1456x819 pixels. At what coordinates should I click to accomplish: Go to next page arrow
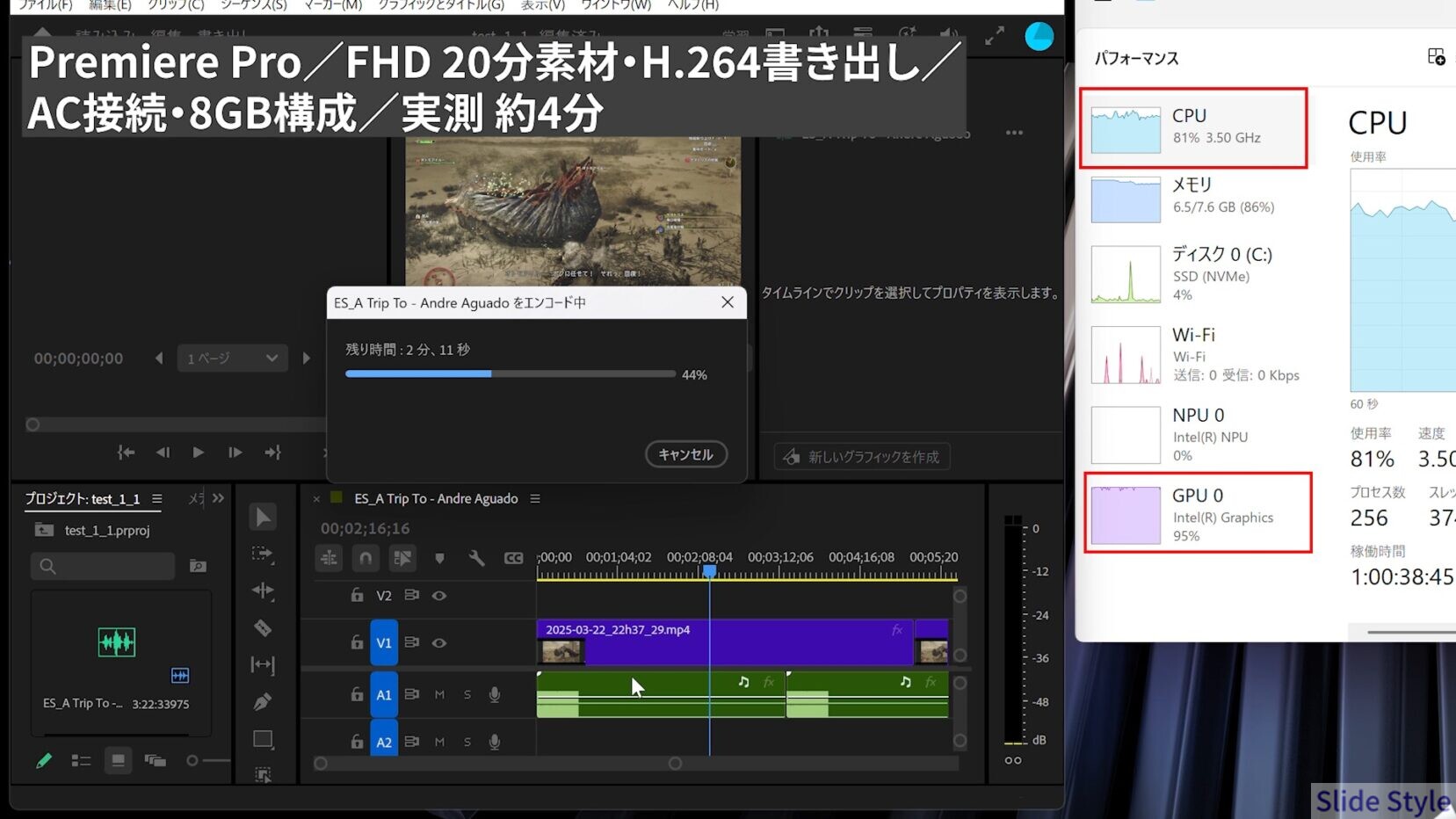pos(306,358)
